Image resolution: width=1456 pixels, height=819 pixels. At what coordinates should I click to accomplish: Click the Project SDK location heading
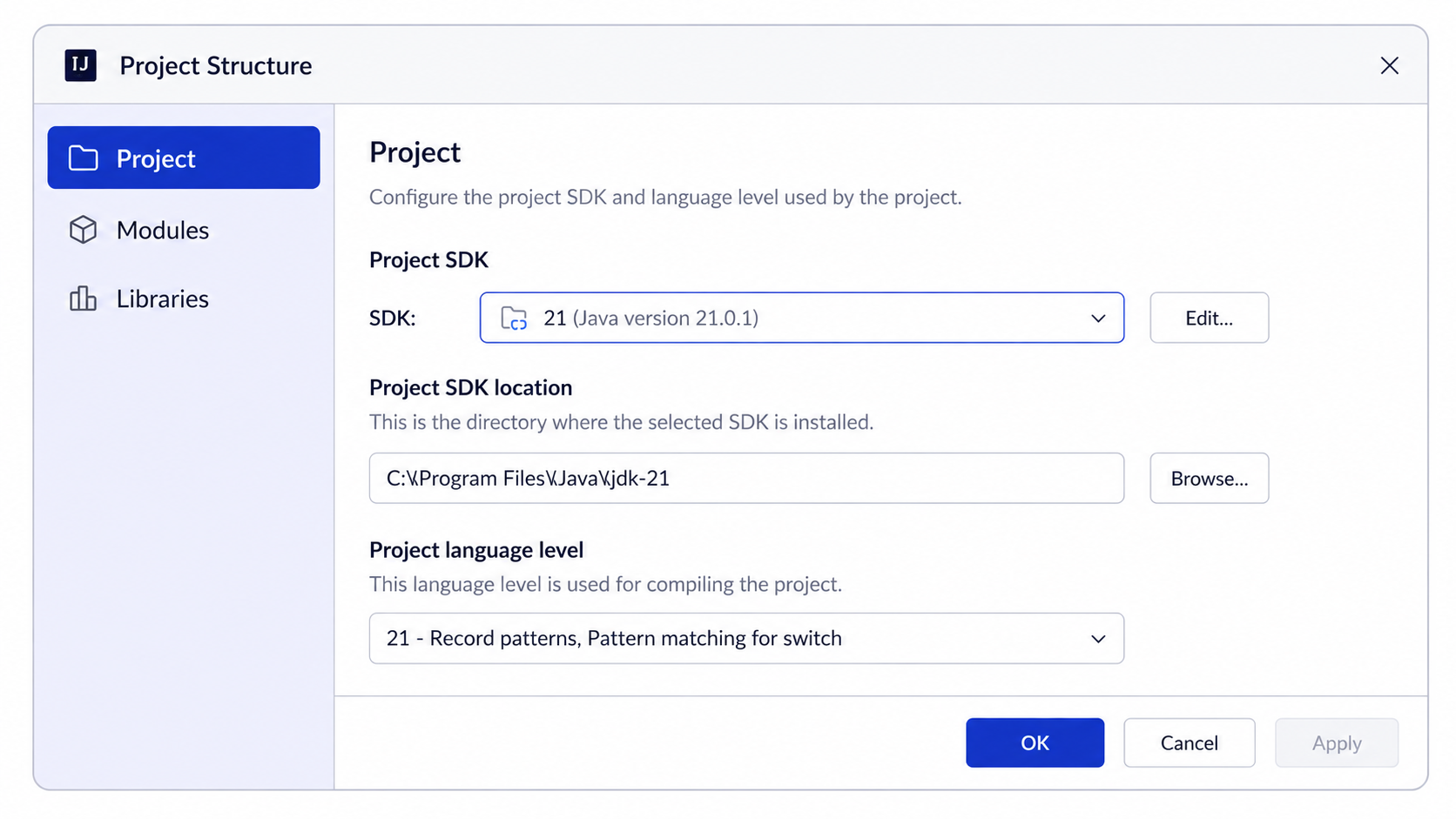coord(470,387)
